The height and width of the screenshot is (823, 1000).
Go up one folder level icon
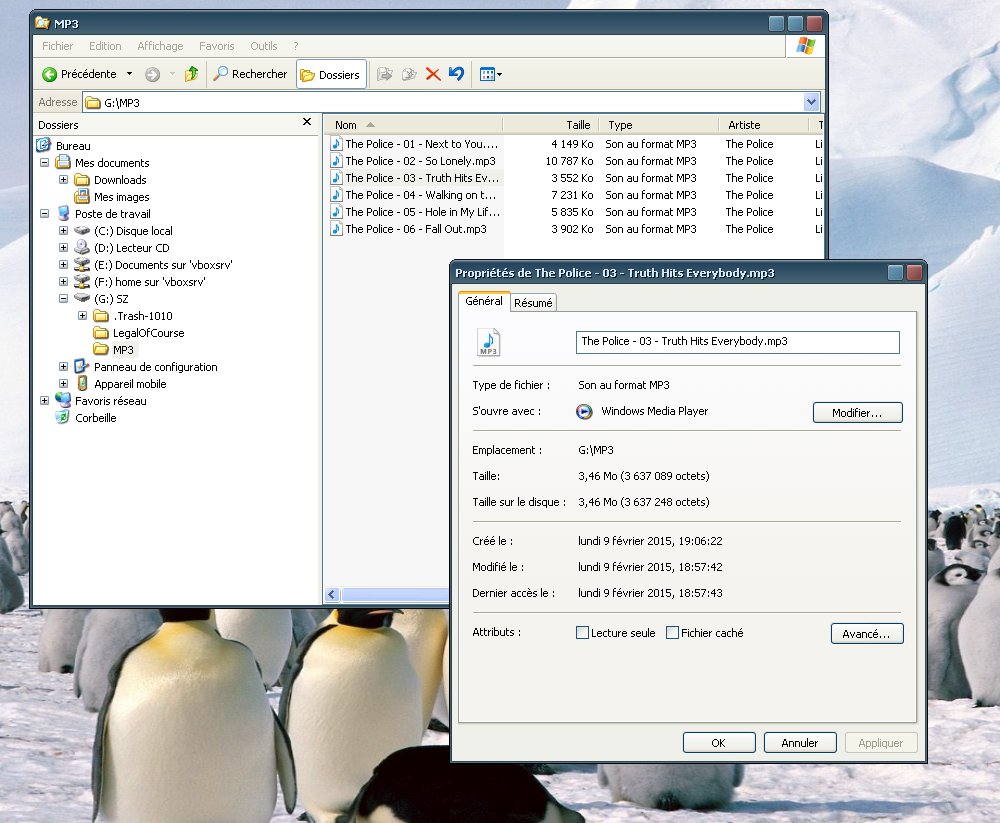[191, 74]
